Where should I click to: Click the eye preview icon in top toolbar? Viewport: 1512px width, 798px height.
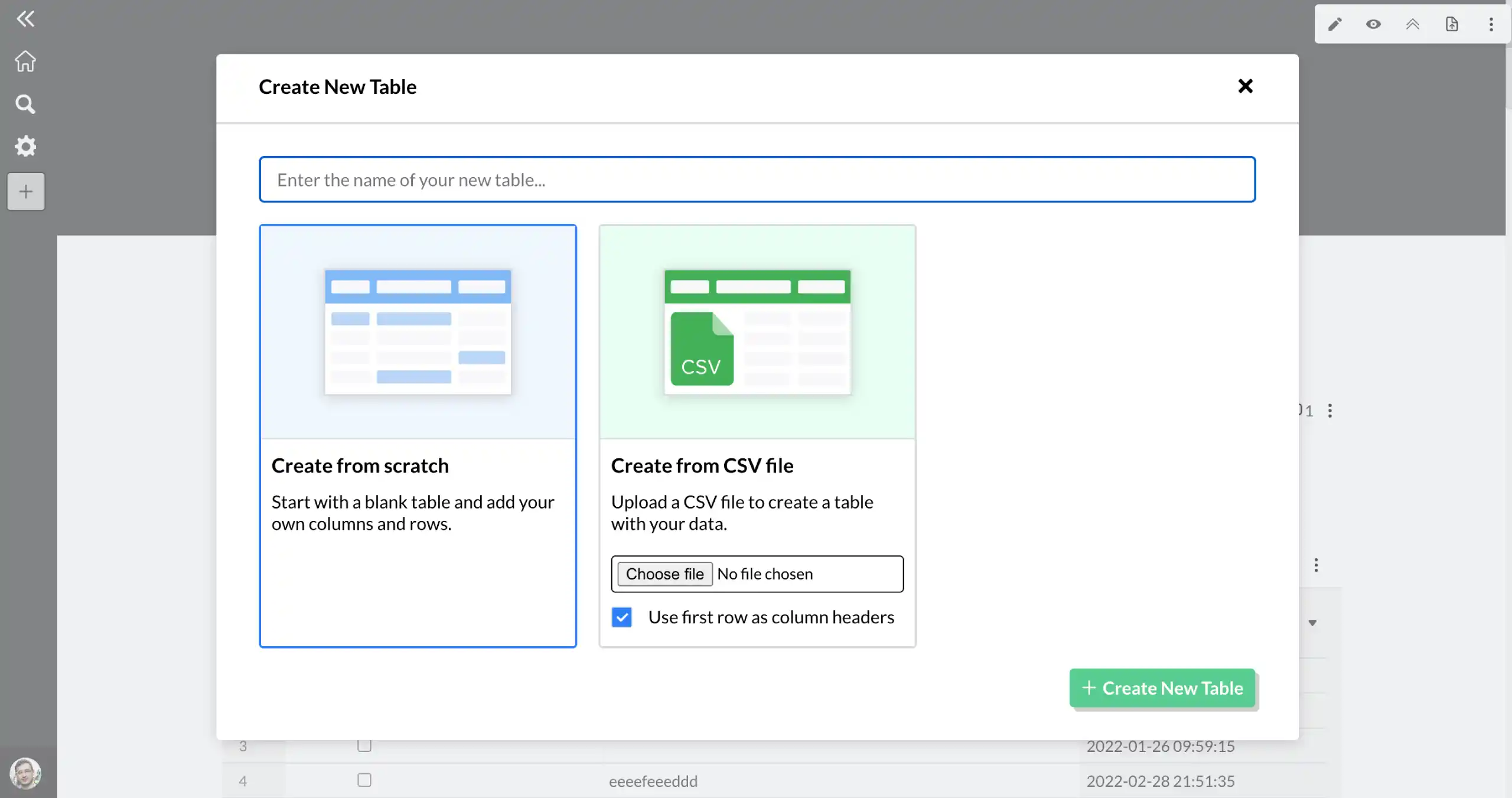pos(1373,24)
